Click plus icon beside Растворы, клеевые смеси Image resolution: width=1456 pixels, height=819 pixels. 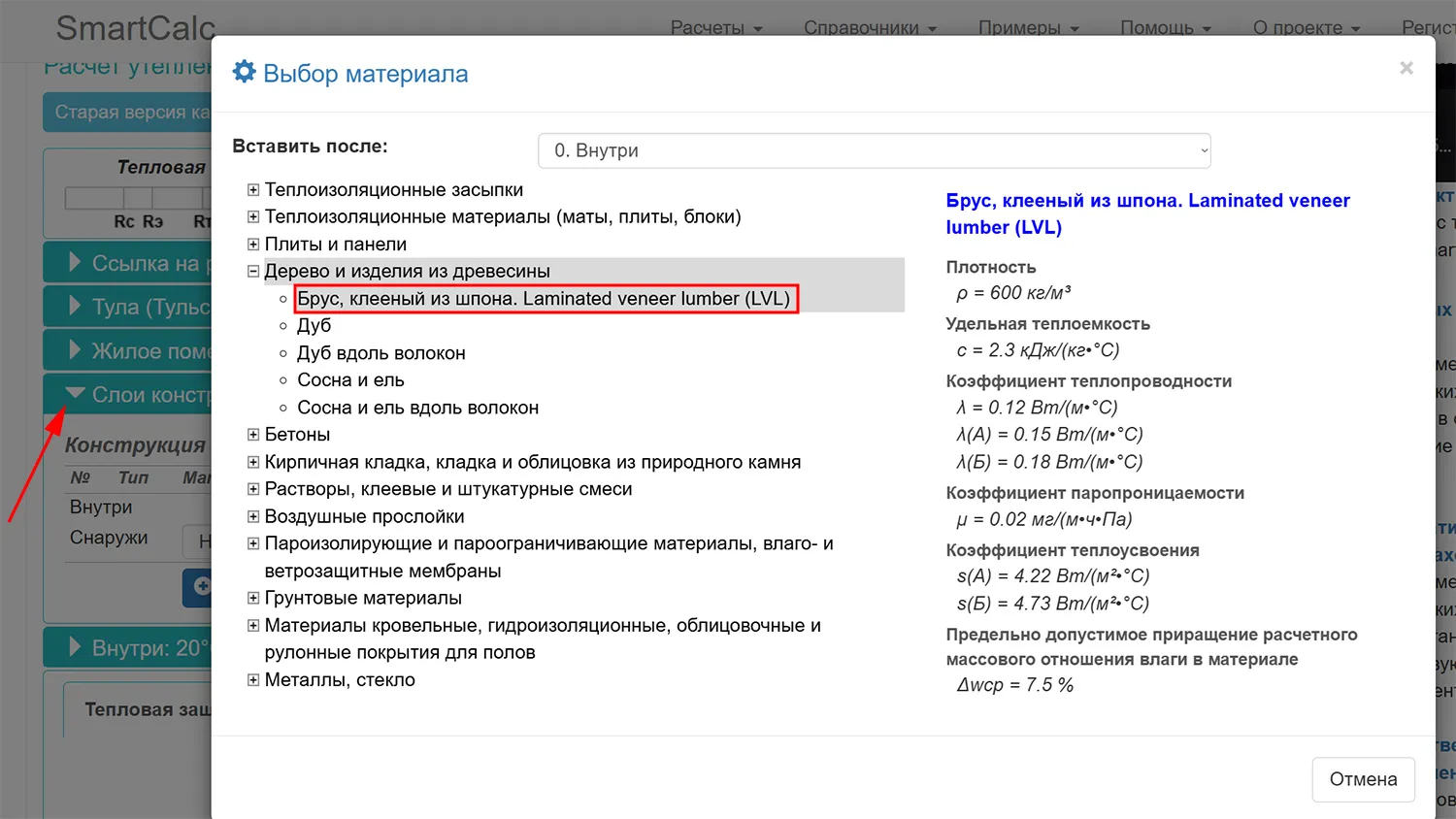point(253,489)
